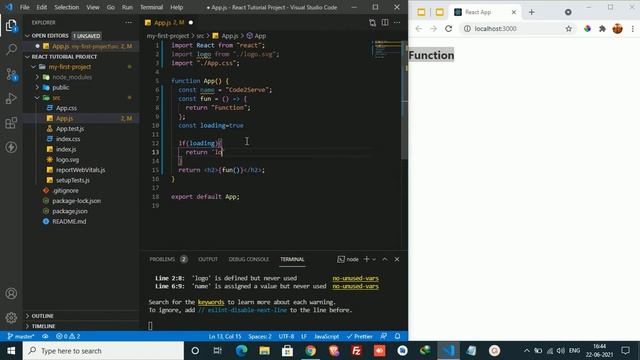Collapse the Open Editors section
This screenshot has width=640, height=360.
point(27,36)
